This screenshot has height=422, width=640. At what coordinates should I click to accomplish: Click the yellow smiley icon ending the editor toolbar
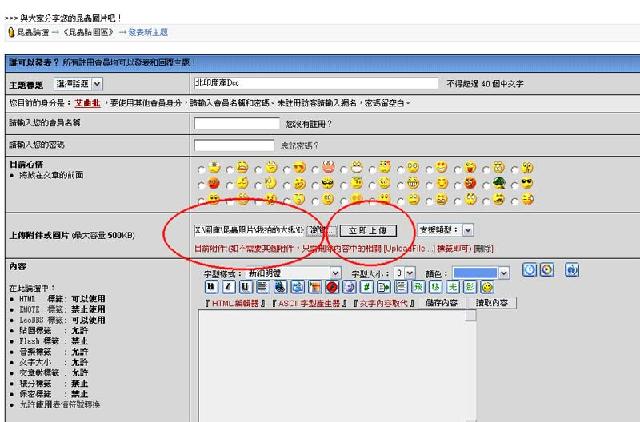486,287
